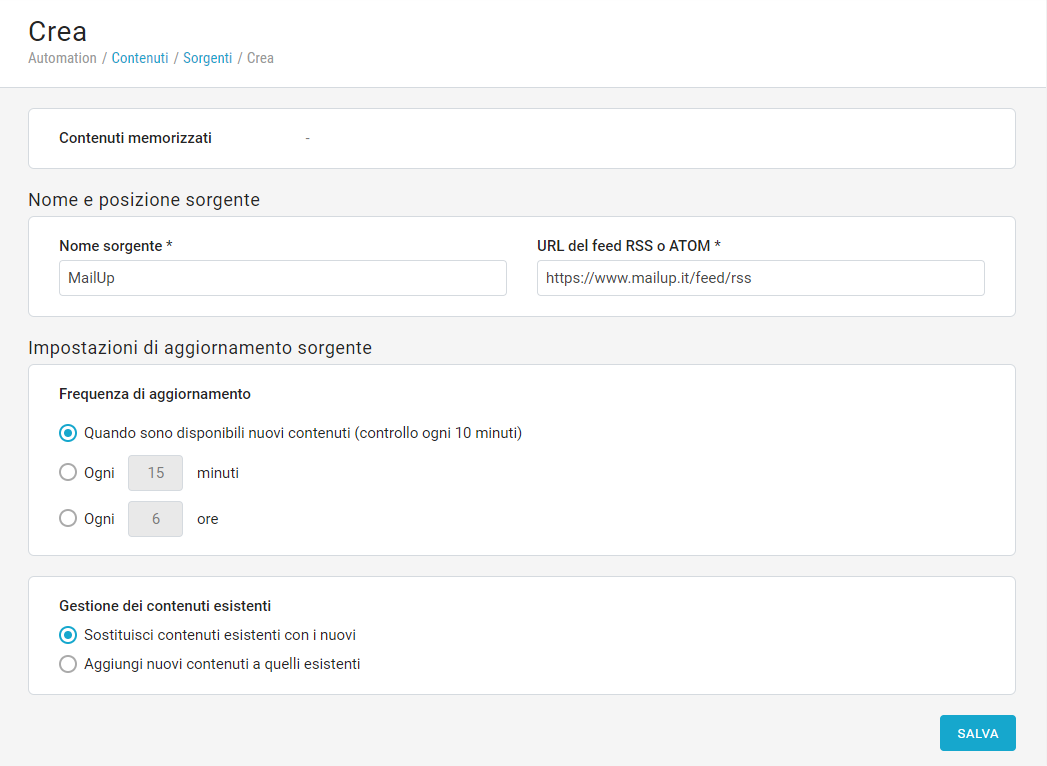This screenshot has width=1047, height=766.
Task: Click the hours field showing 6
Action: [x=155, y=519]
